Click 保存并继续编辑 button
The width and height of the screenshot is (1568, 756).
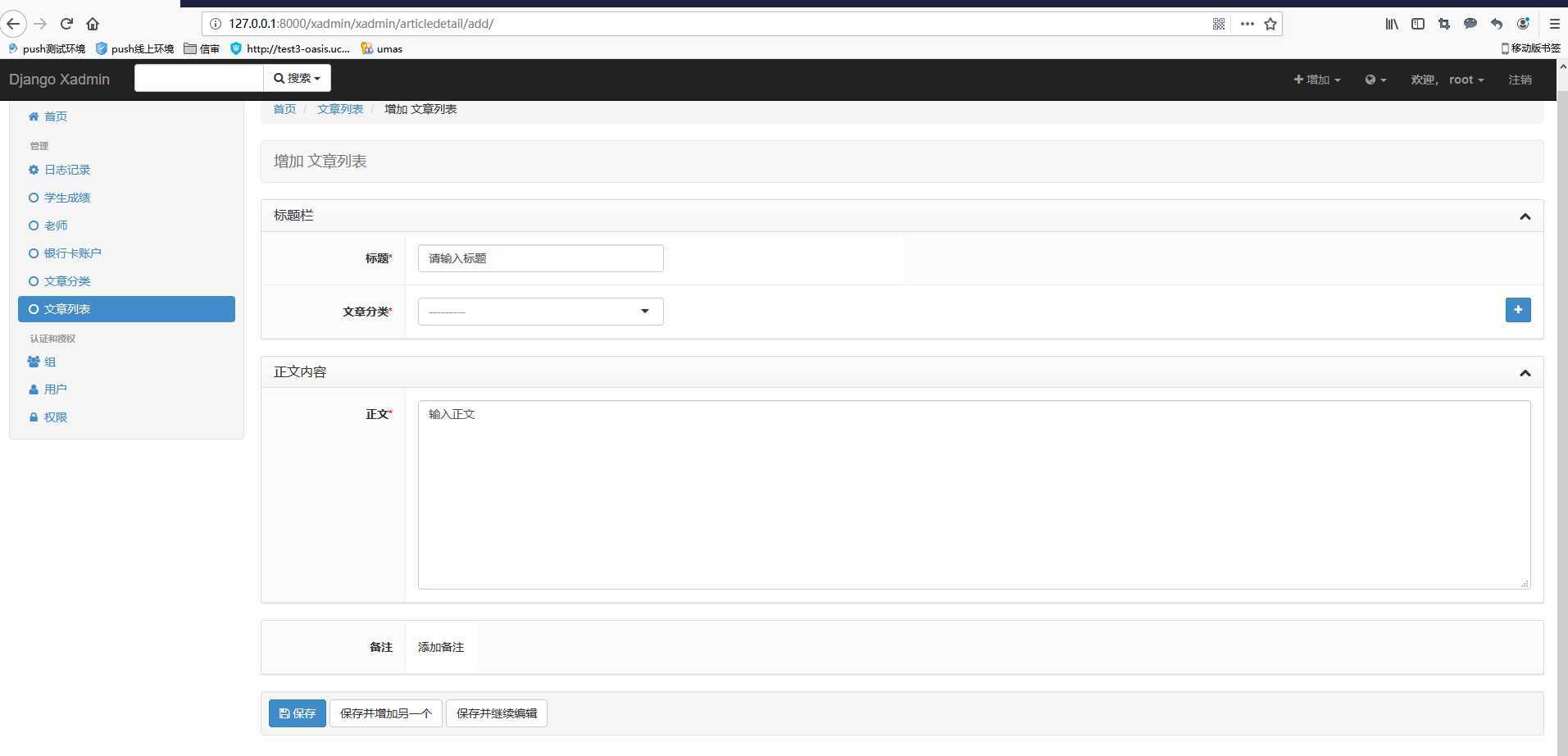(497, 713)
